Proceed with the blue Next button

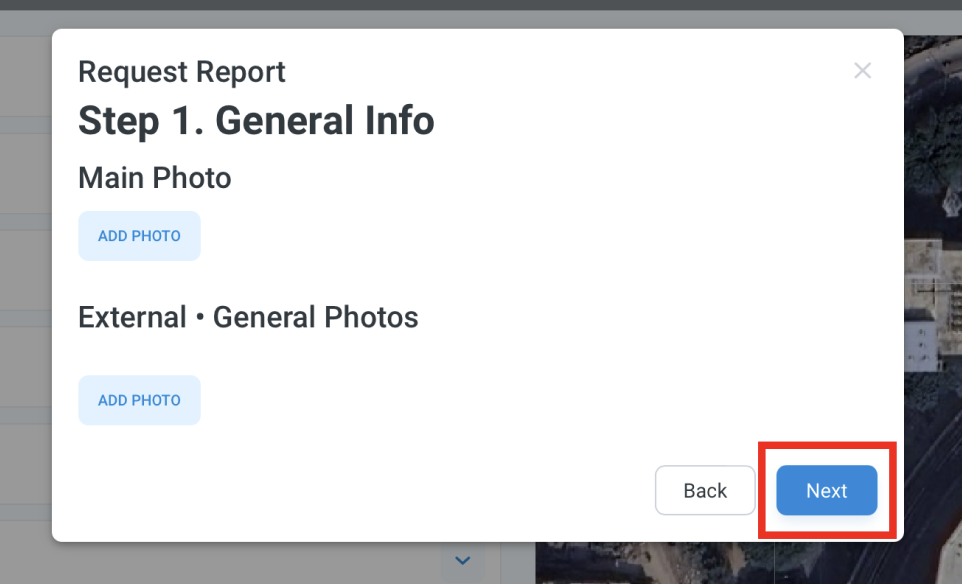point(826,490)
